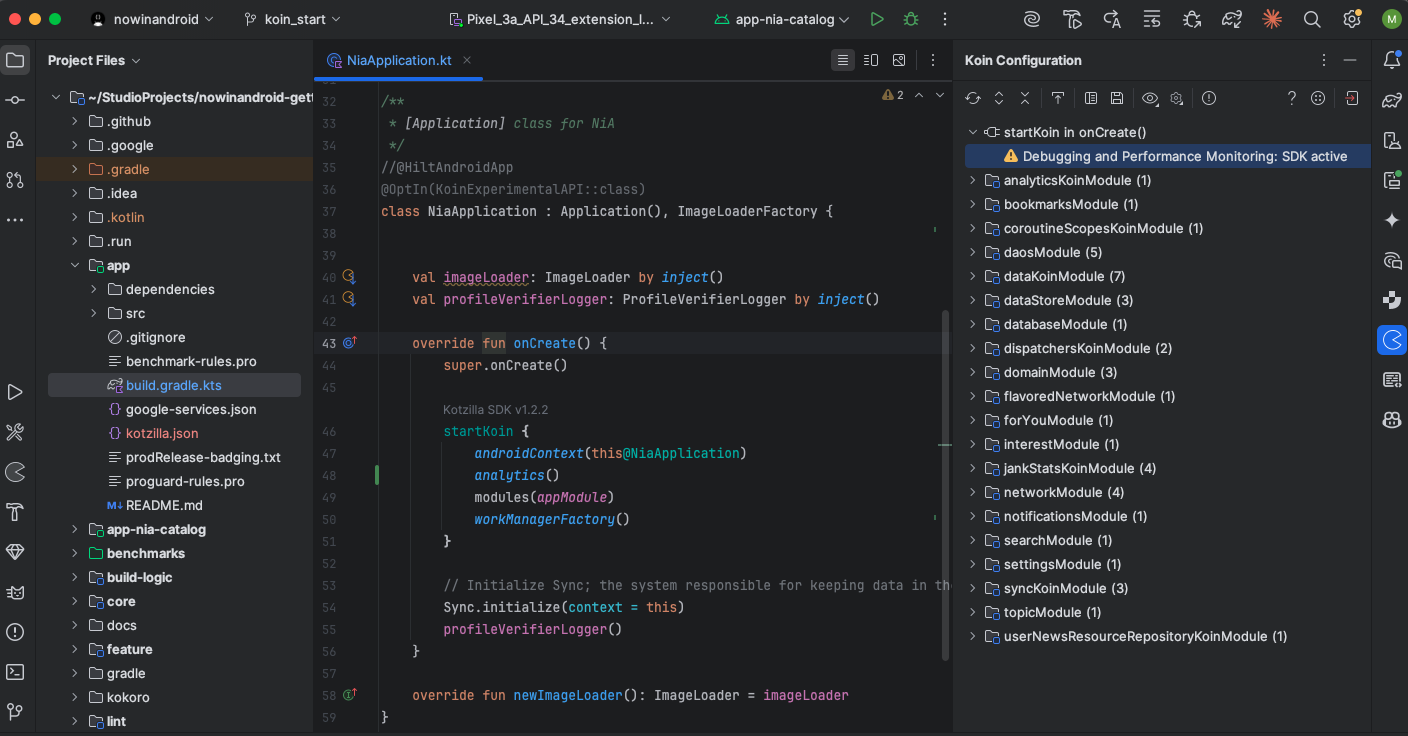
Task: Collapse the app folder in project tree
Action: [75, 266]
